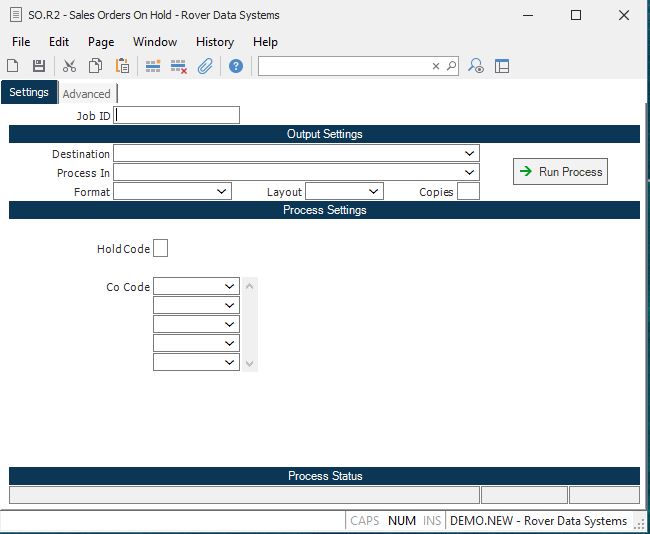
Task: Clear the toolbar search box with X
Action: [436, 66]
